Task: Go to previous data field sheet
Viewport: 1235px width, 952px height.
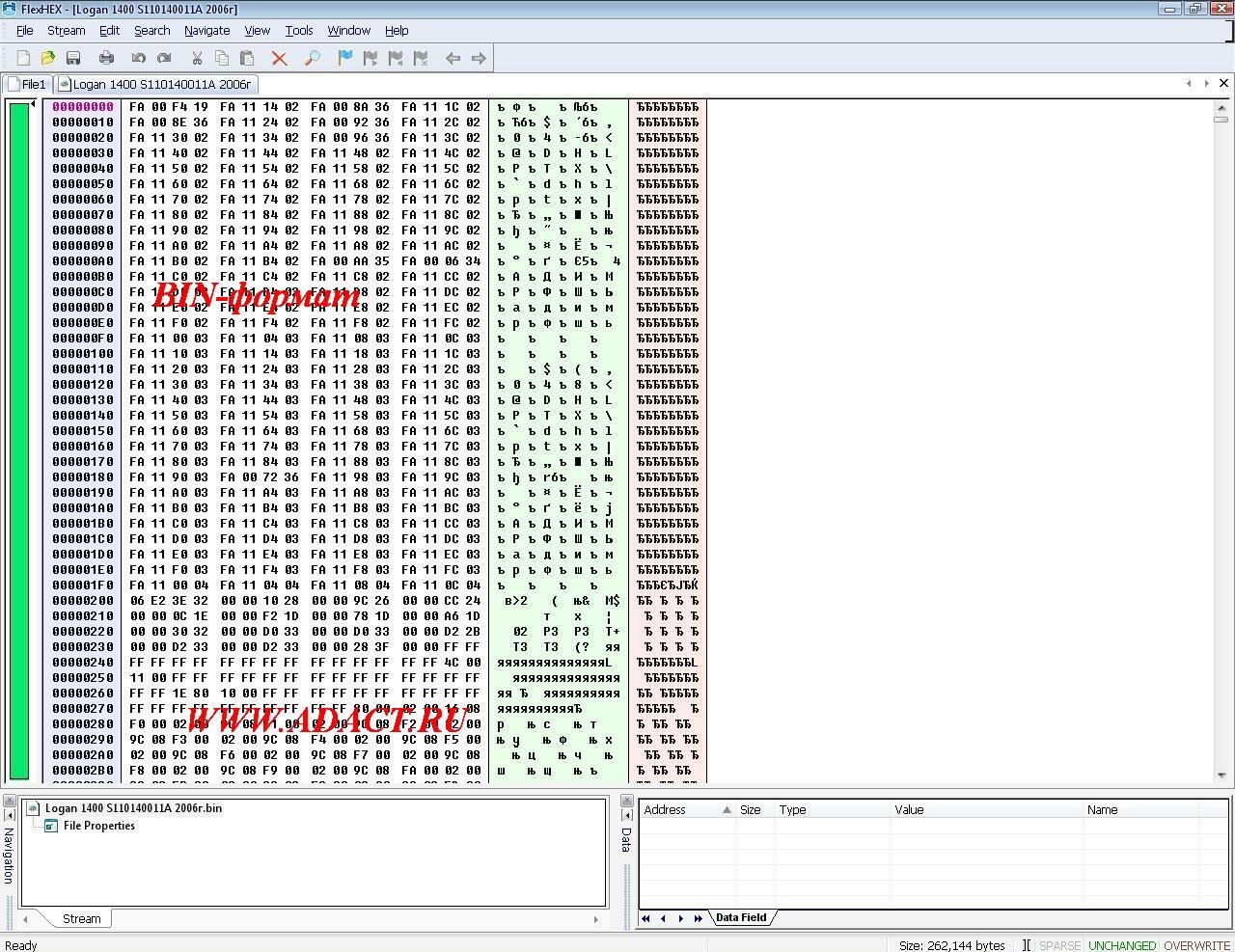Action: [663, 918]
